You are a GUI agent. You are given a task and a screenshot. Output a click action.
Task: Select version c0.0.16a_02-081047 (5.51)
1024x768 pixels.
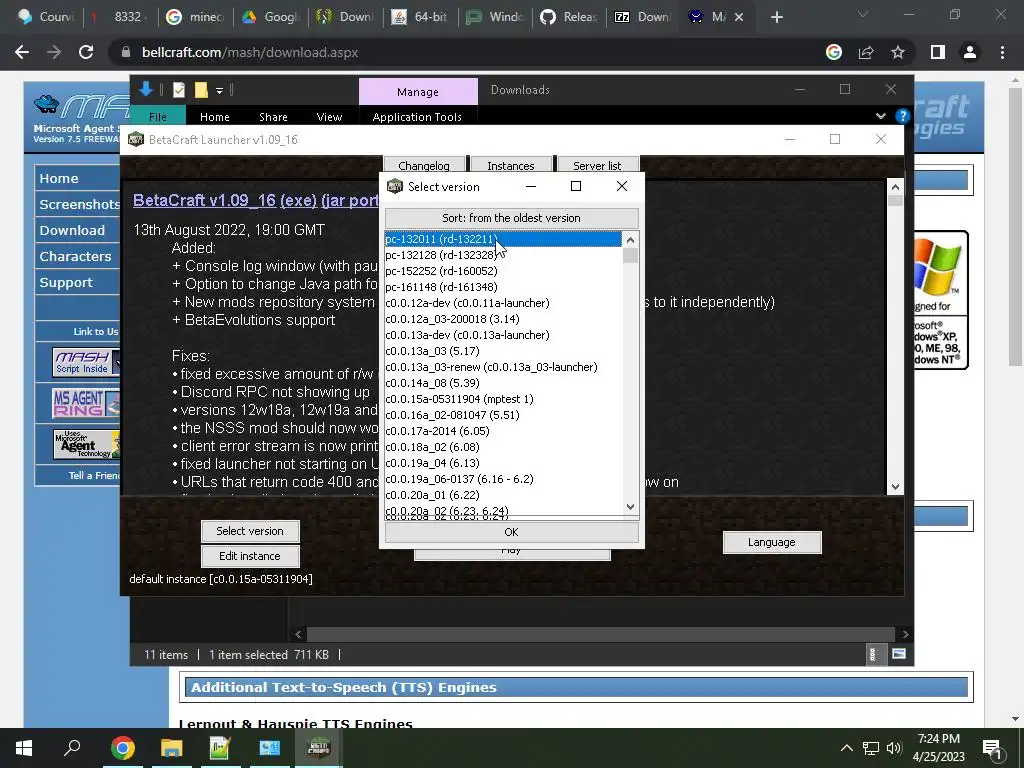click(503, 415)
